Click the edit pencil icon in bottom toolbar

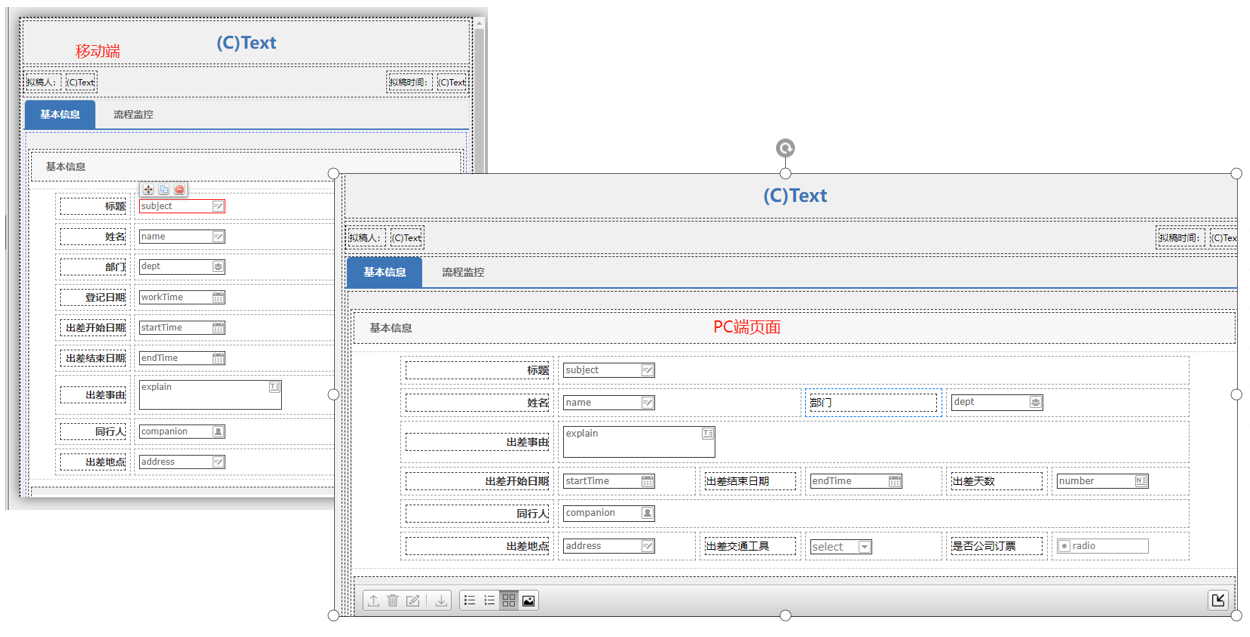pyautogui.click(x=413, y=600)
